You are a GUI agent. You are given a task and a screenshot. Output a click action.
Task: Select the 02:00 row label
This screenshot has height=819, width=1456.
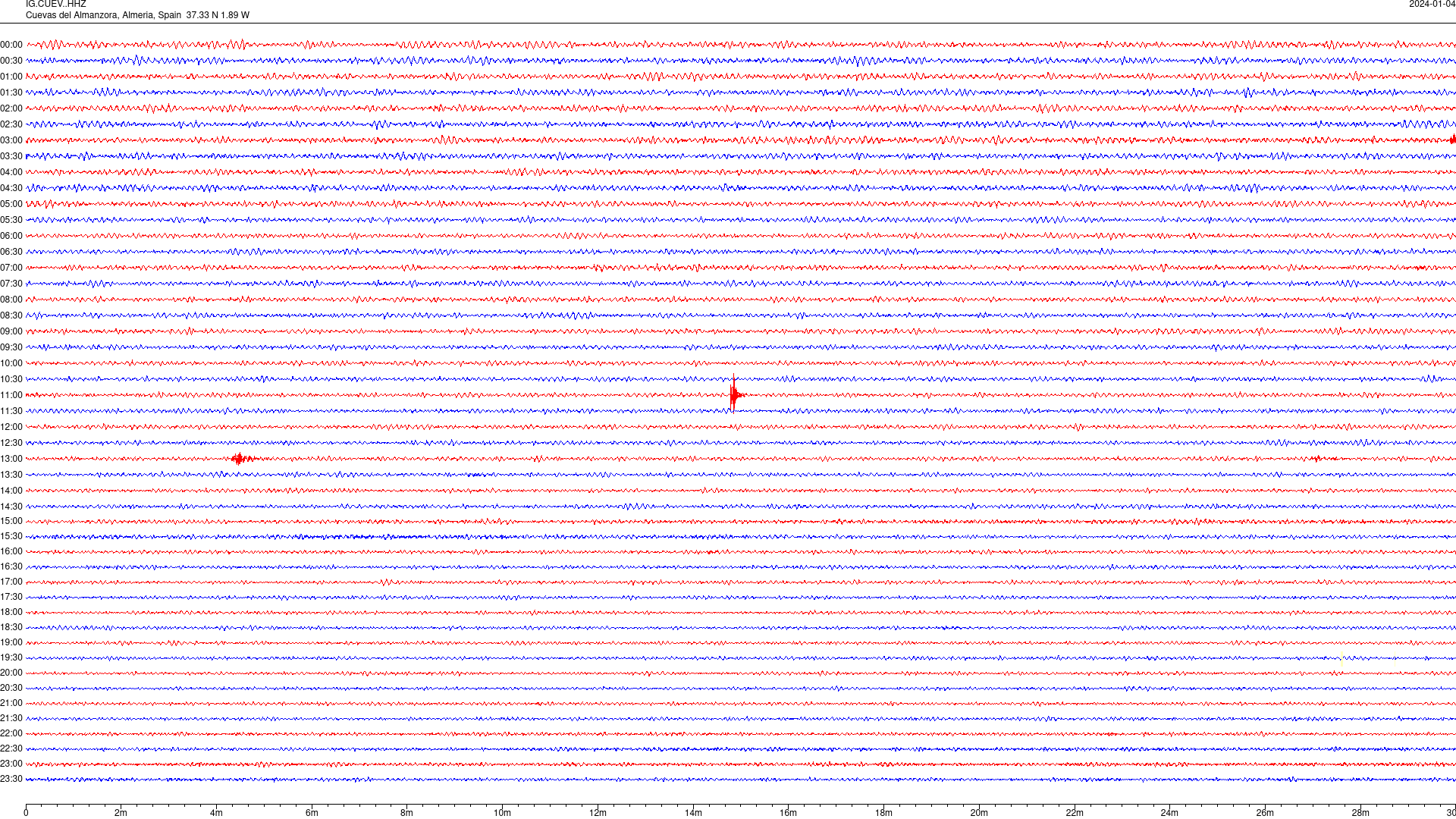point(11,108)
